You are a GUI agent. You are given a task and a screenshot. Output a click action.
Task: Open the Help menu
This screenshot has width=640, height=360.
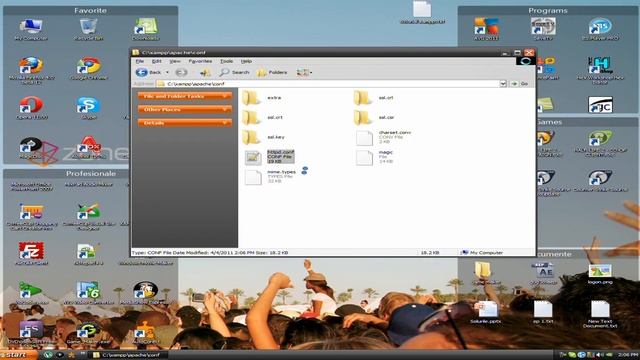point(246,61)
